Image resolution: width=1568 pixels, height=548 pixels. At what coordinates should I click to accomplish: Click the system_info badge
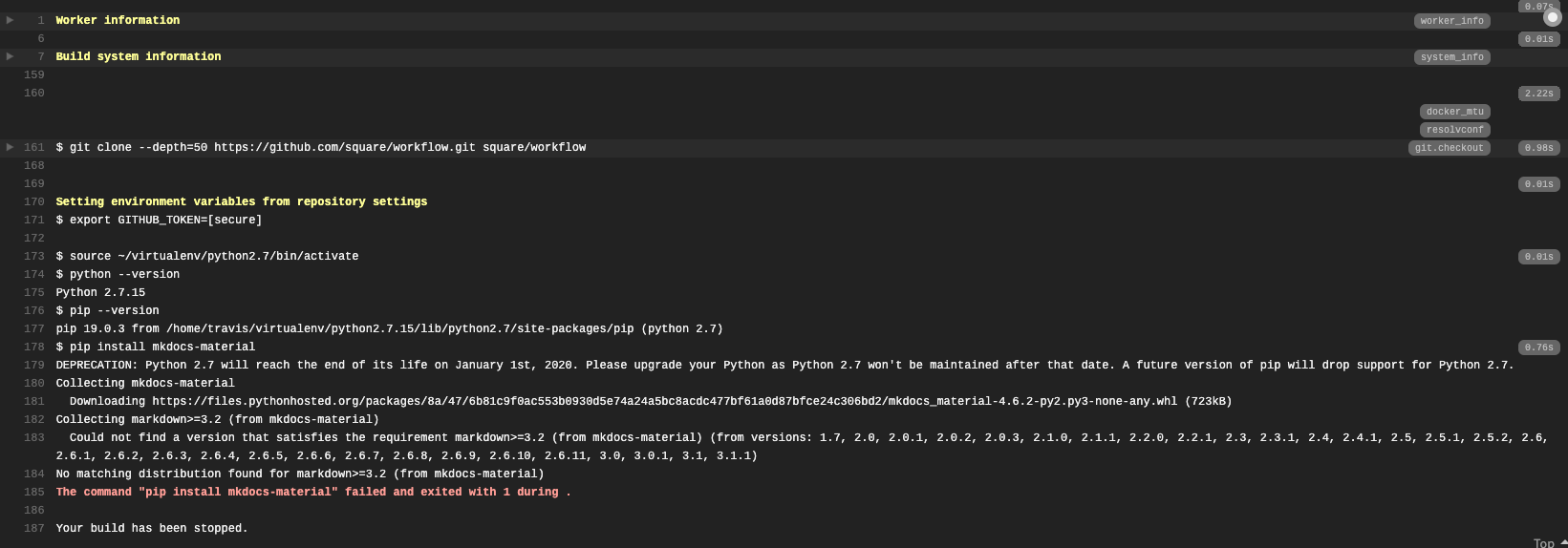(1451, 57)
